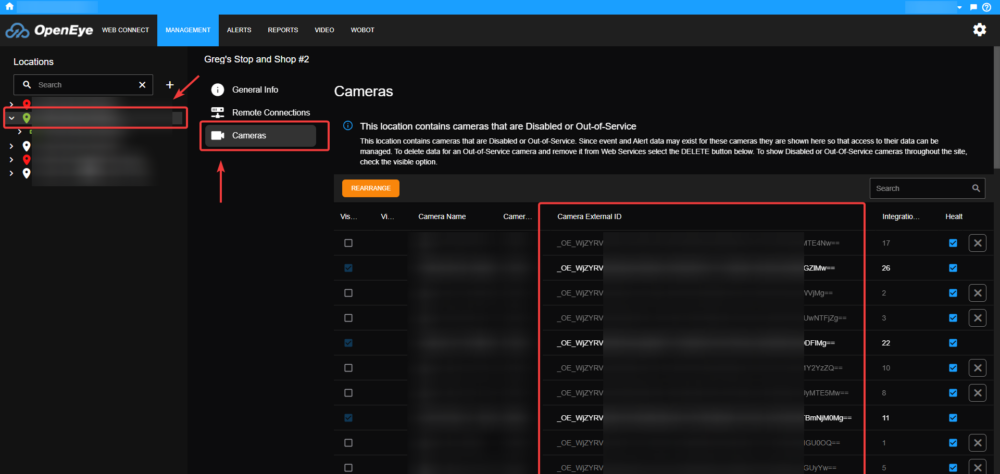The image size is (1000, 474).
Task: Open the chat message icon in the top bar
Action: (x=973, y=7)
